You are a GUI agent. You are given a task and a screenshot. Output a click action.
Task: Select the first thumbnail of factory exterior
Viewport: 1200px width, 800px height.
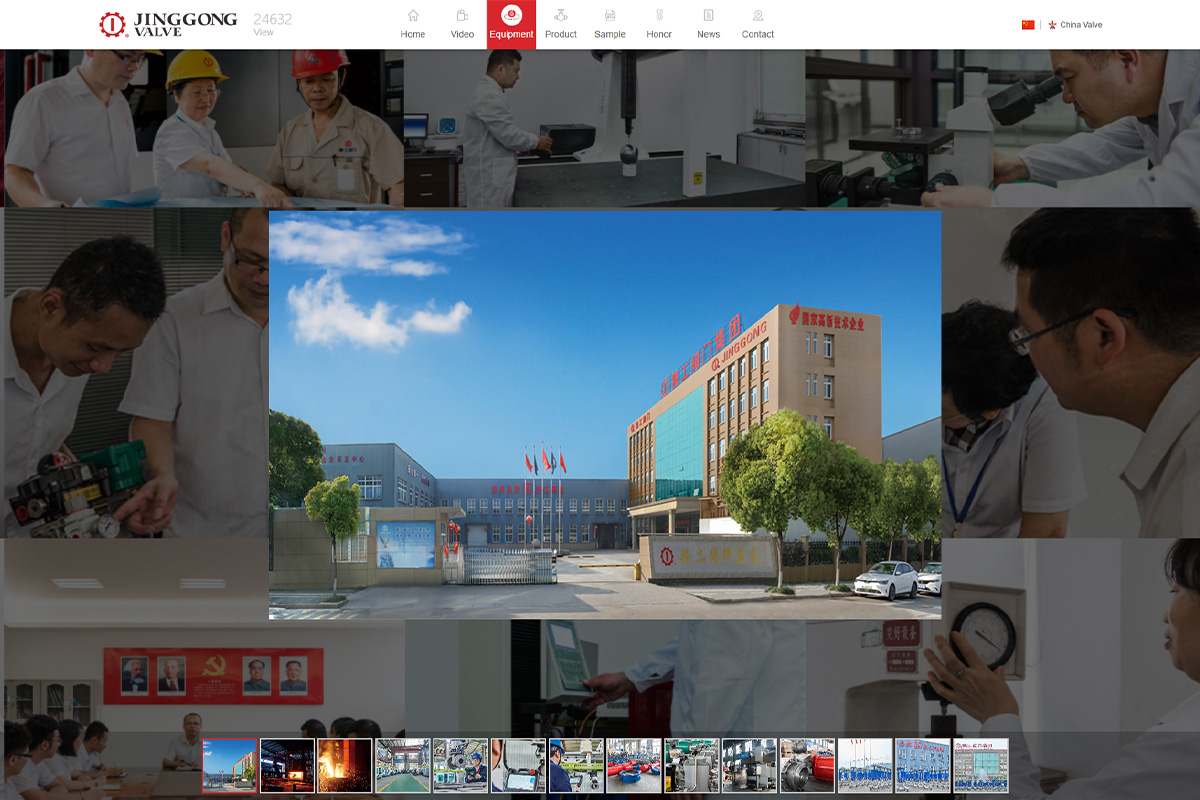pos(229,766)
